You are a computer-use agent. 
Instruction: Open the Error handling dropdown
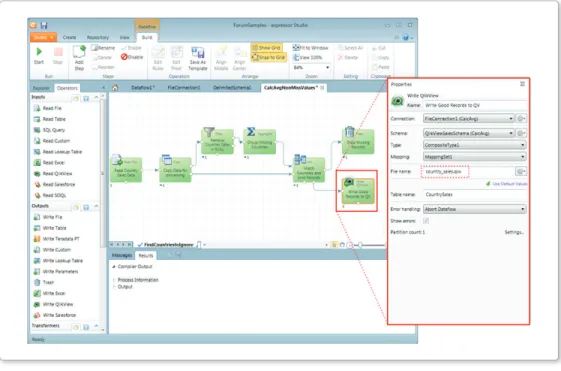(474, 209)
